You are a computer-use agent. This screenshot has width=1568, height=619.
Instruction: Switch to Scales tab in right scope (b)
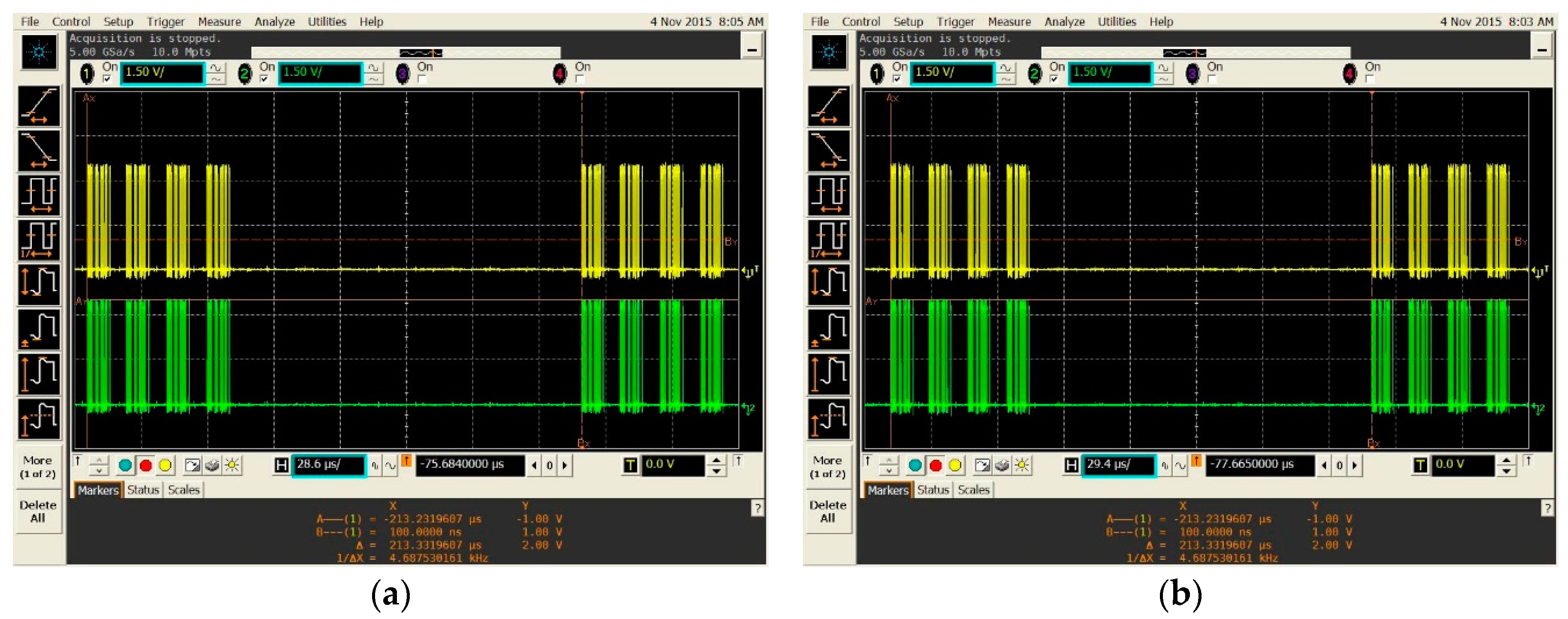click(973, 490)
